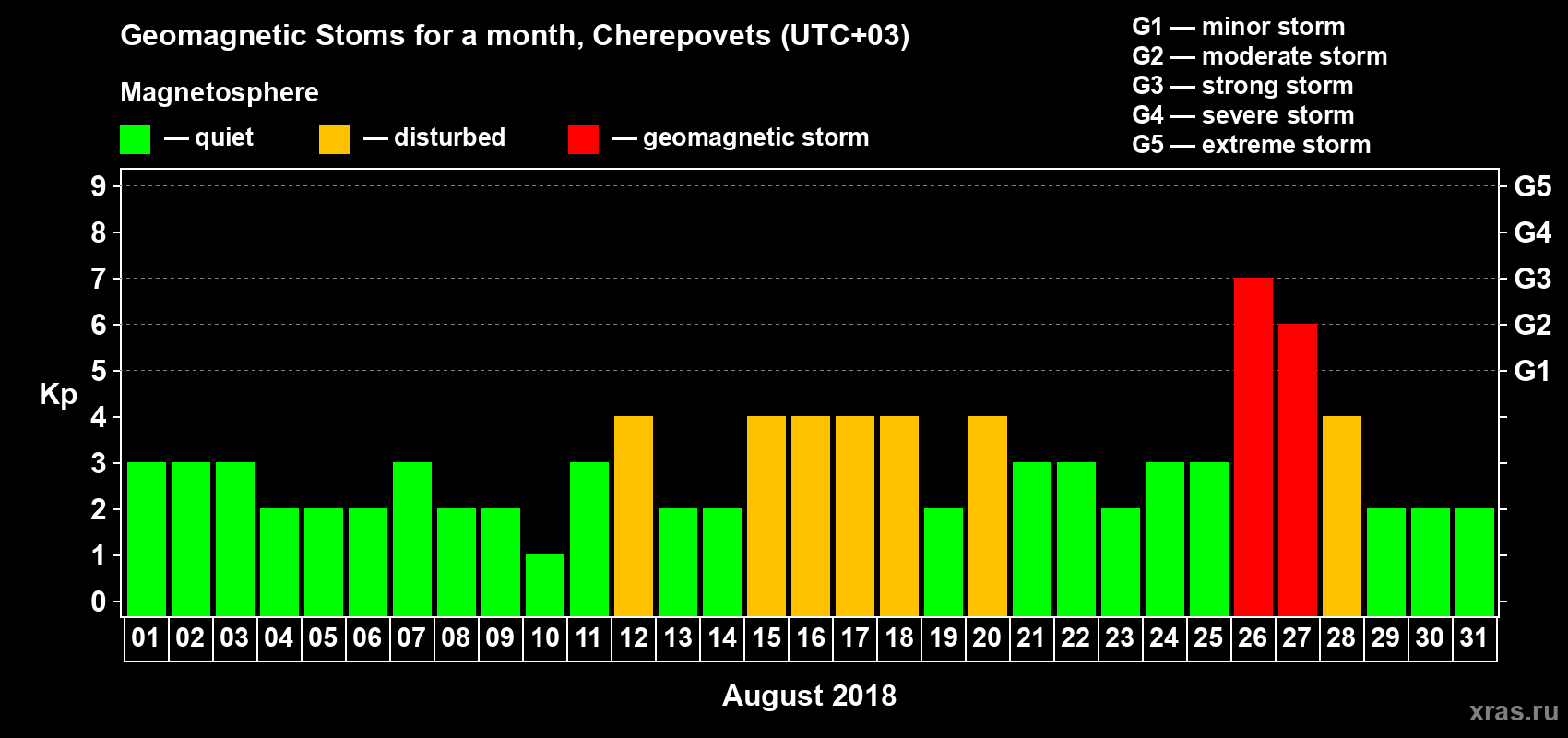Click the G1 — minor storm legend line

[1239, 27]
